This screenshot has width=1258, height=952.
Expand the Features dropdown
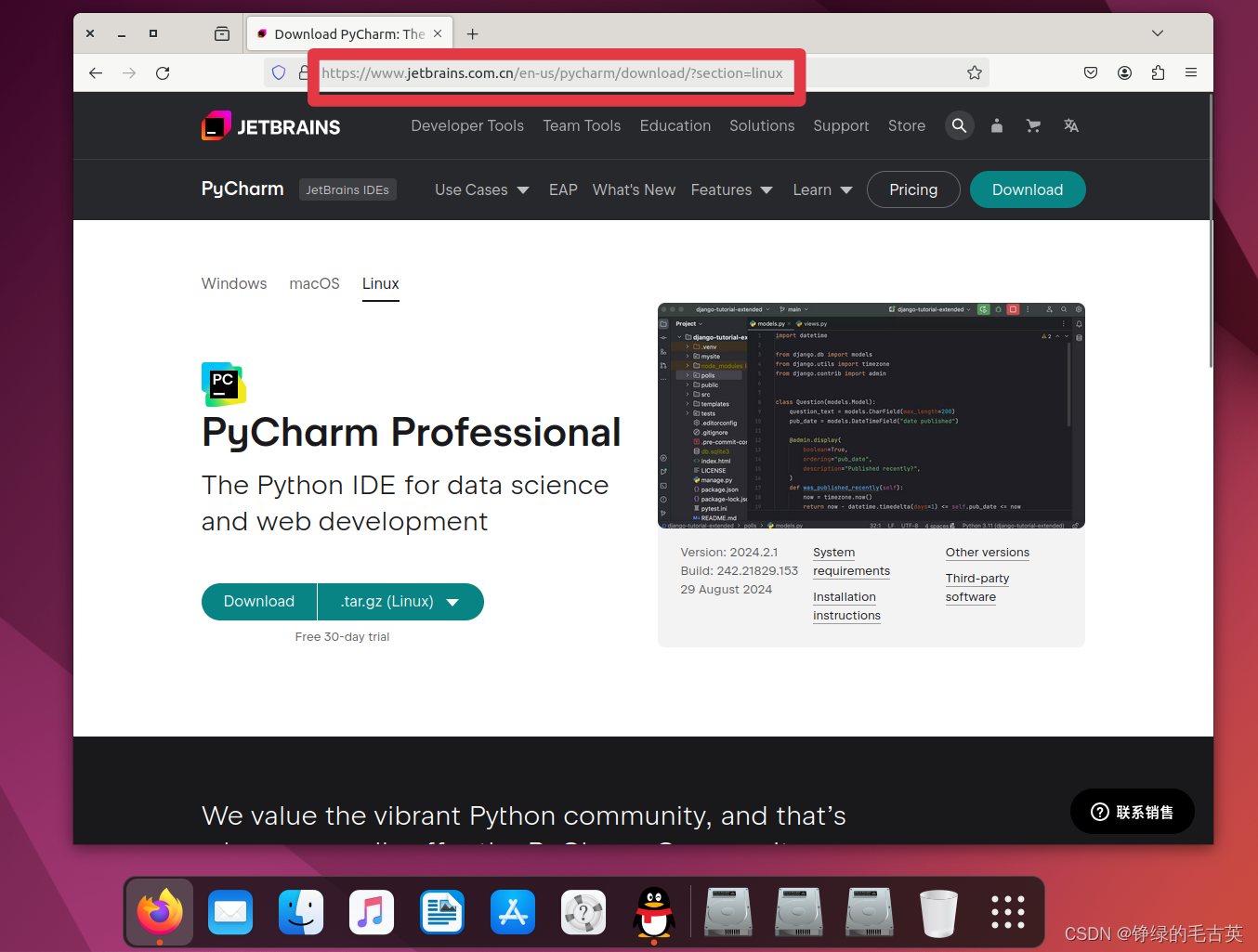[731, 189]
